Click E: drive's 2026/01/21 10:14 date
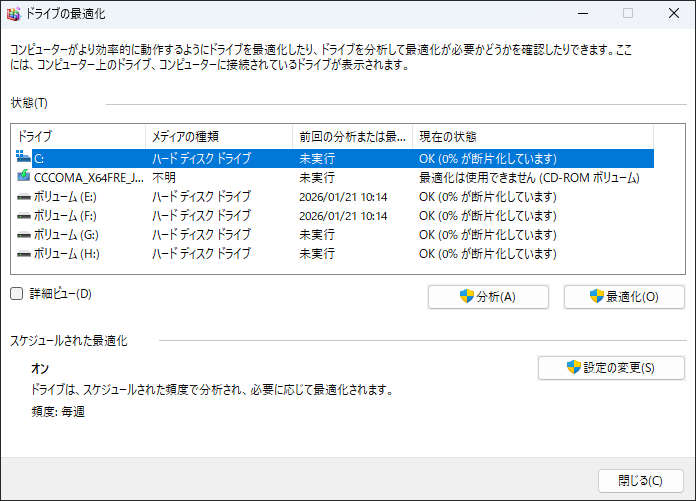Viewport: 696px width, 501px height. click(x=343, y=197)
